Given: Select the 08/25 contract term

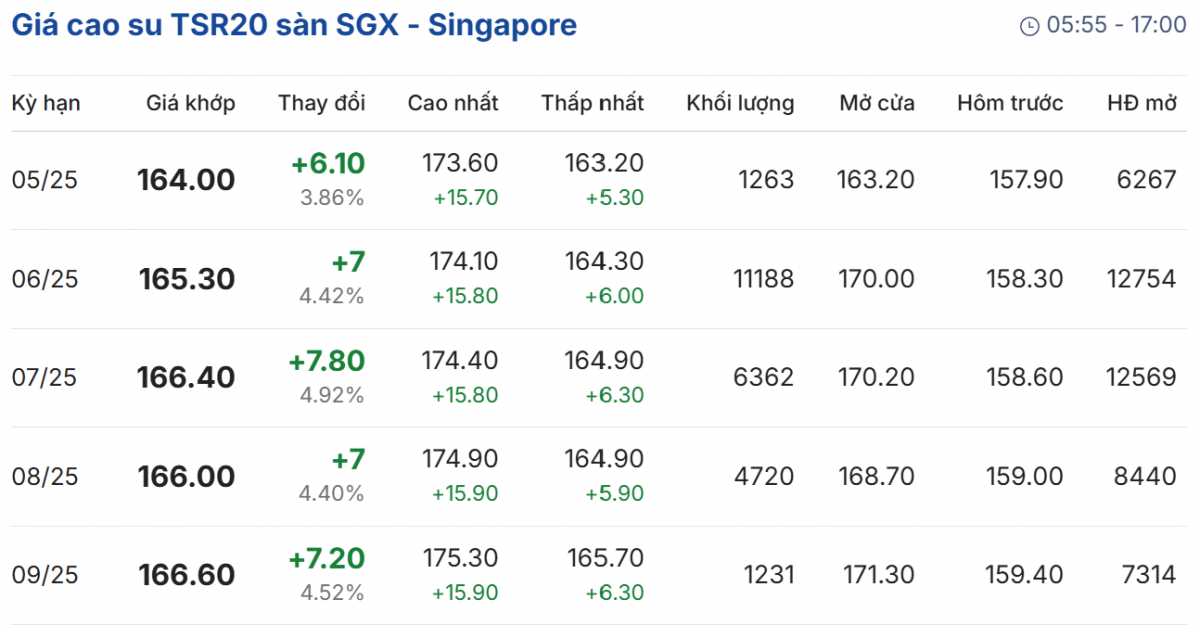Looking at the screenshot, I should [x=45, y=477].
